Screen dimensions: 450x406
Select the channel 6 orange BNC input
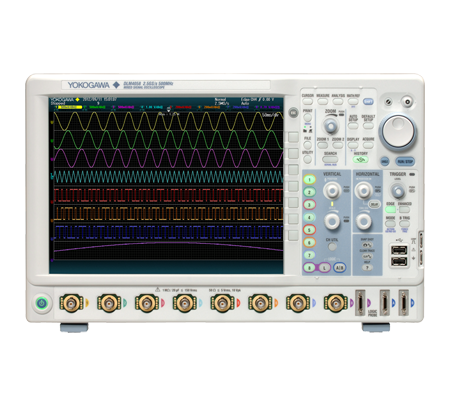(260, 303)
